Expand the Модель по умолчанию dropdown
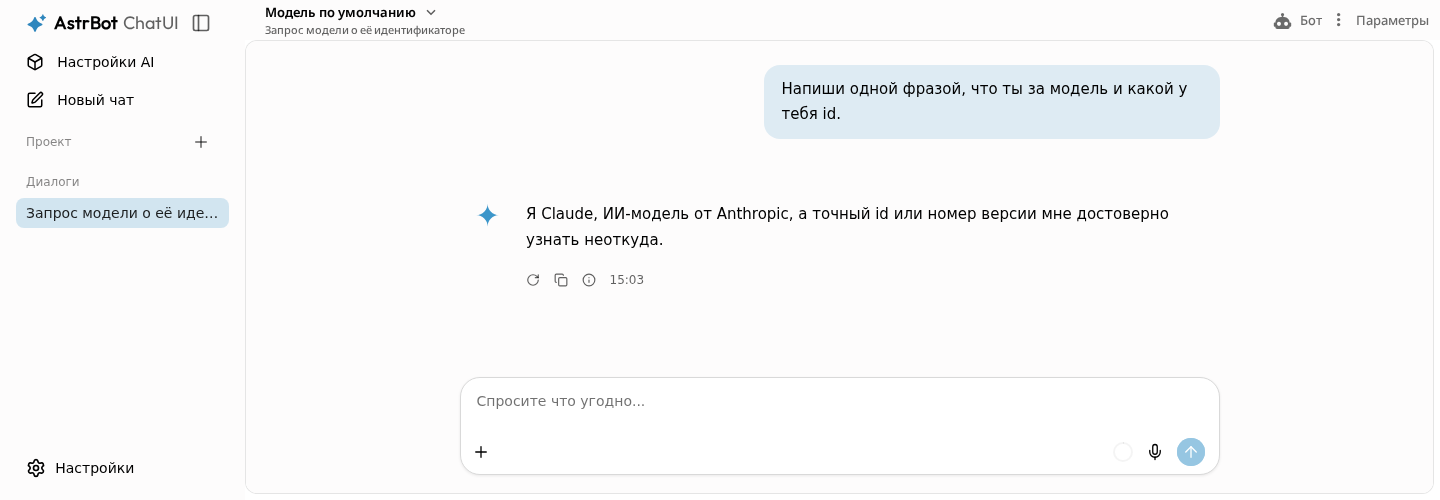Image resolution: width=1440 pixels, height=500 pixels. coord(351,12)
